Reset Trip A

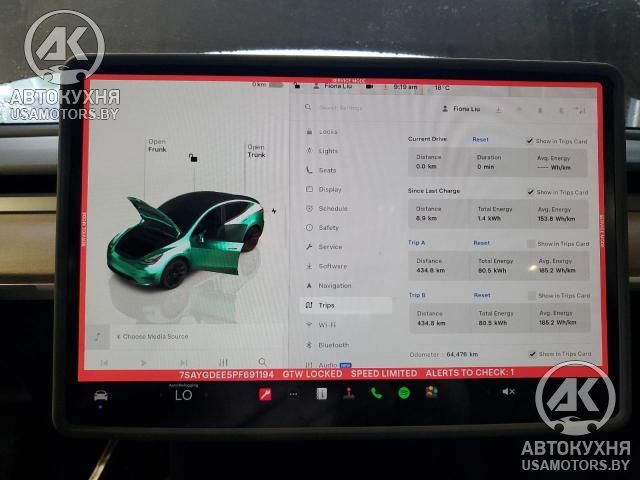482,243
